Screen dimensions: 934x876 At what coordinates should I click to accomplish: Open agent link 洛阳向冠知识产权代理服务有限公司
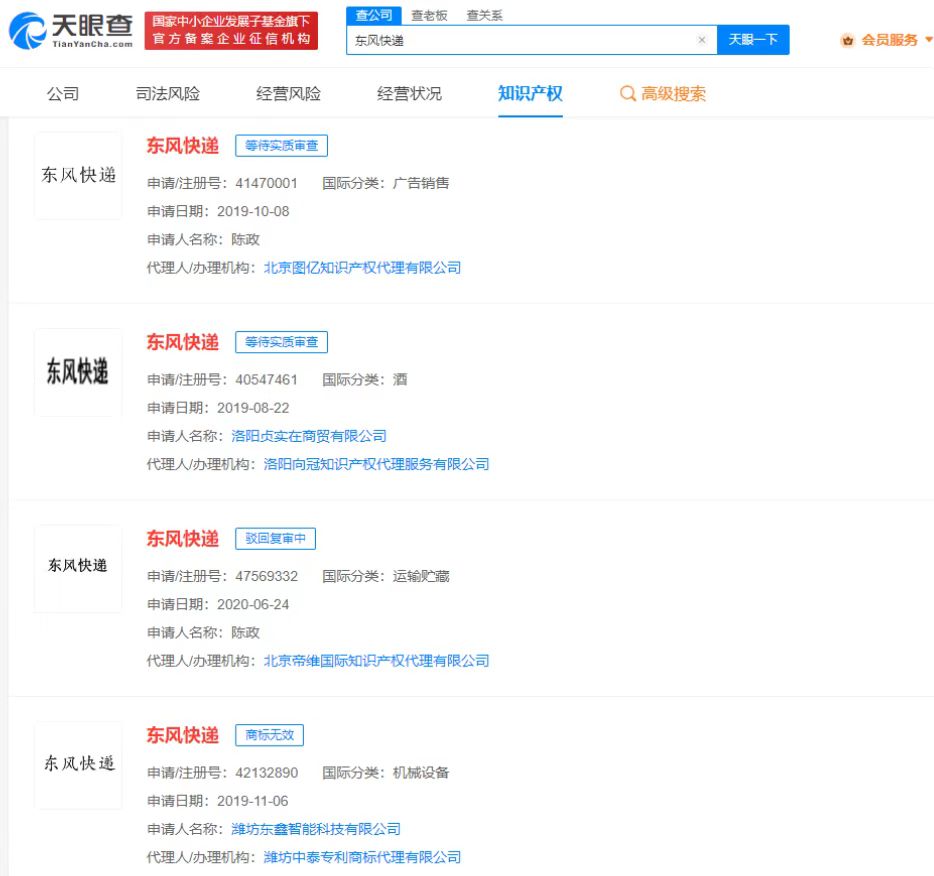[x=376, y=465]
